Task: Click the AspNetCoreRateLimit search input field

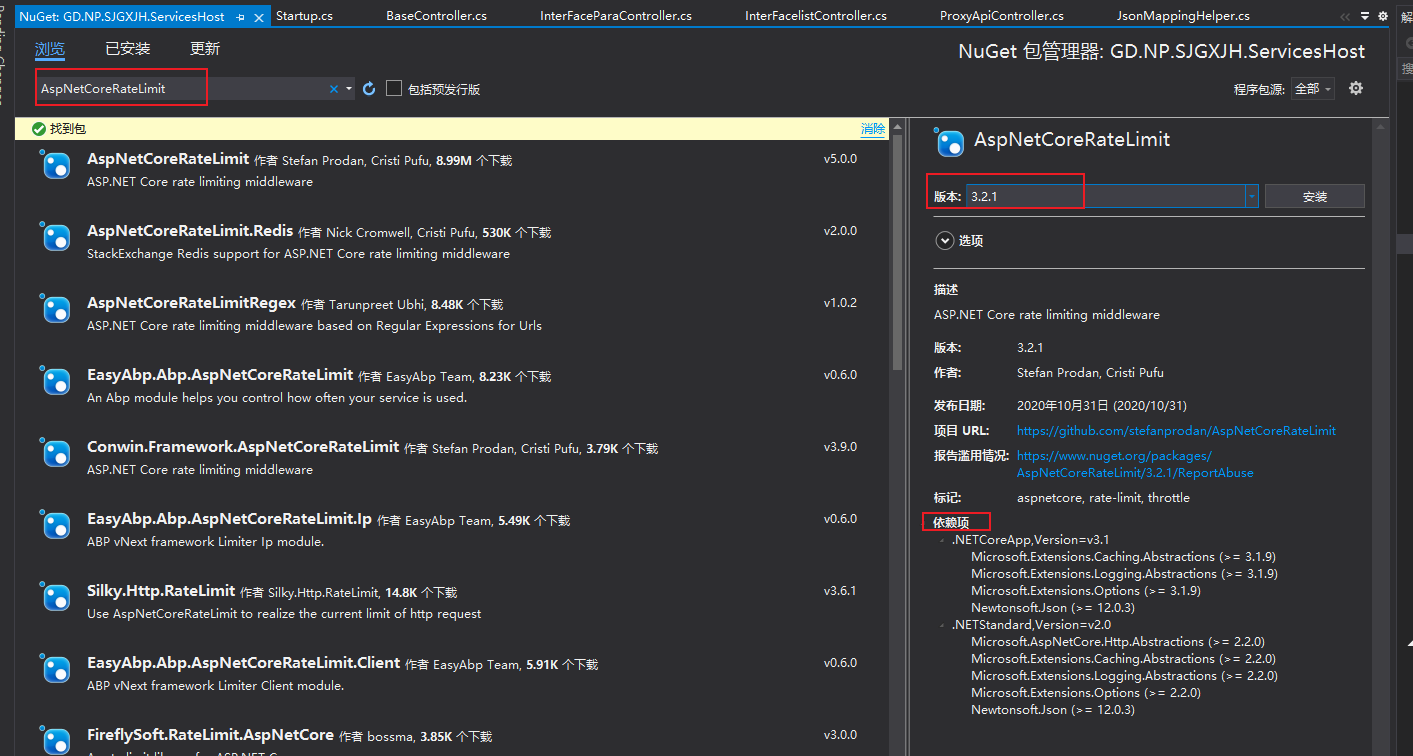Action: (x=182, y=89)
